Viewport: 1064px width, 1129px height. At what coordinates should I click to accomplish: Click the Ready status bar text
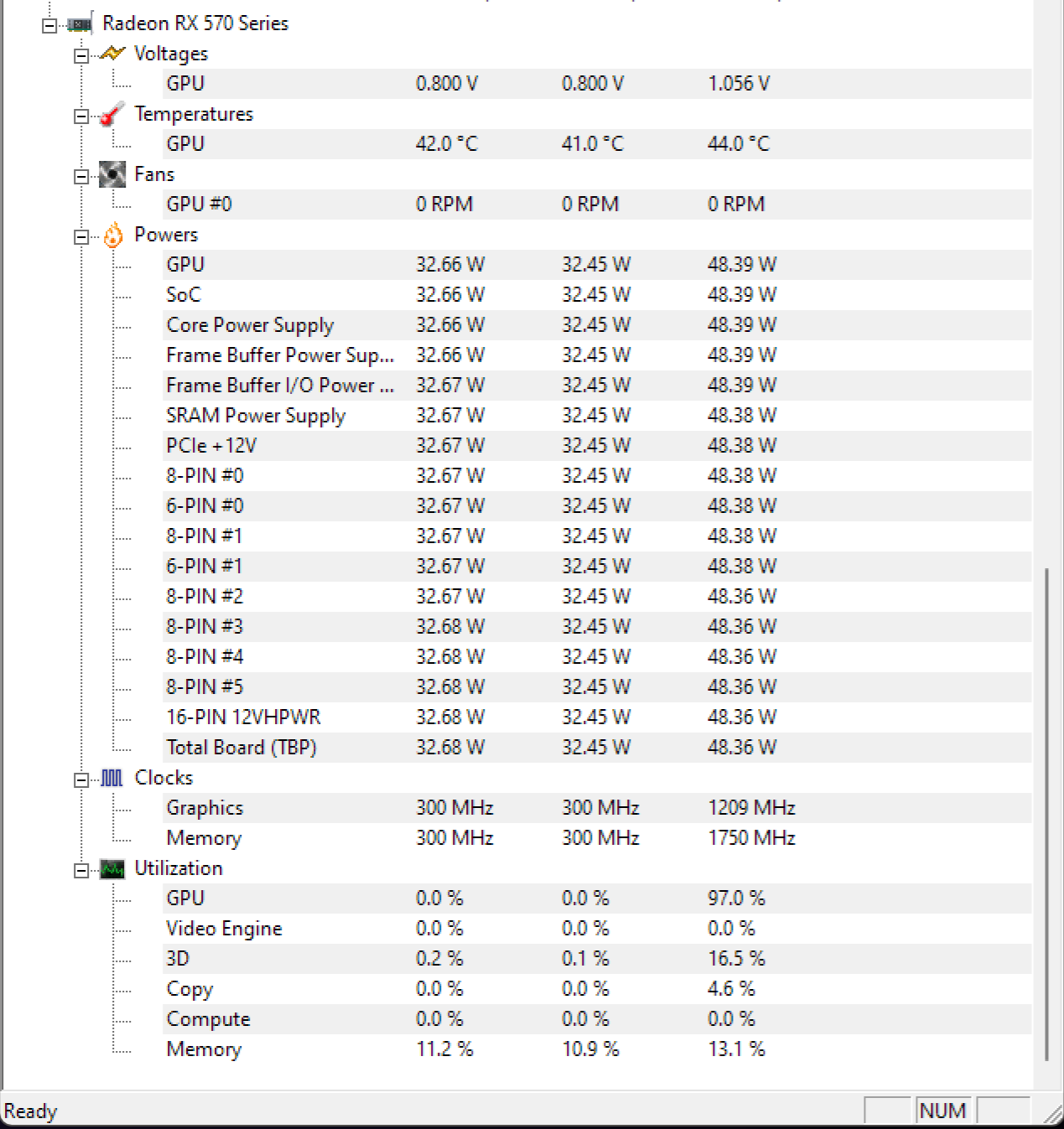[30, 1111]
